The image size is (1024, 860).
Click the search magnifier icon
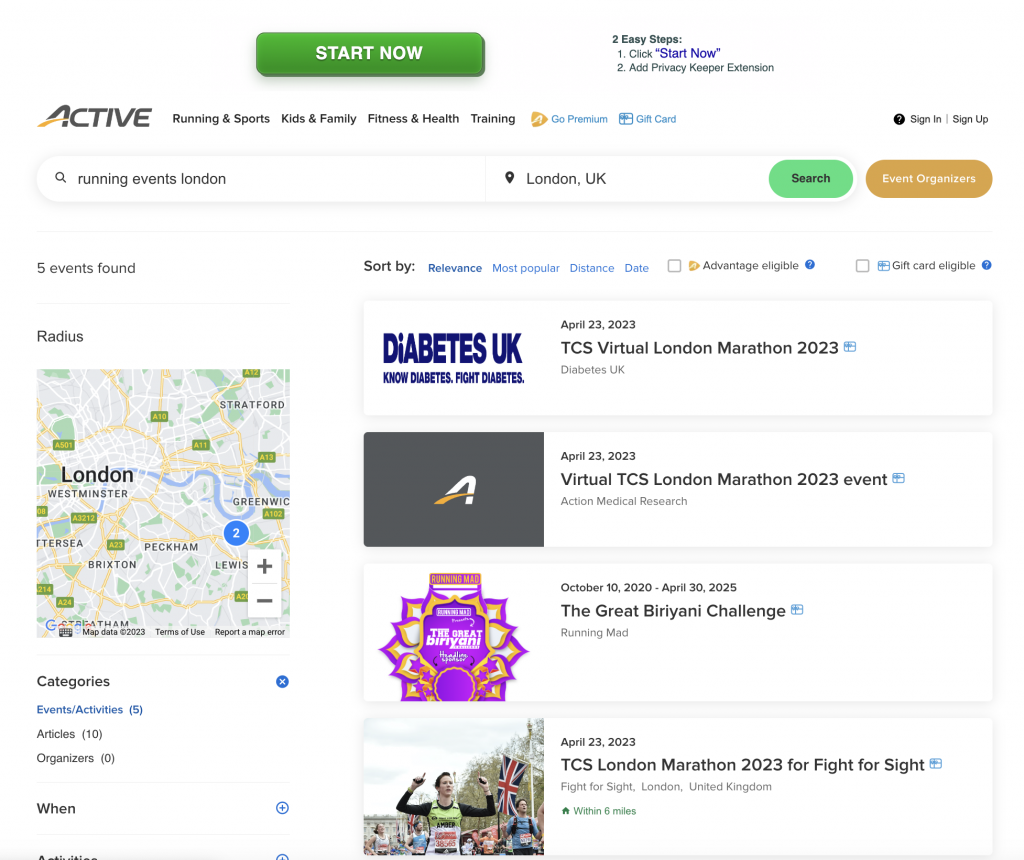[x=61, y=178]
